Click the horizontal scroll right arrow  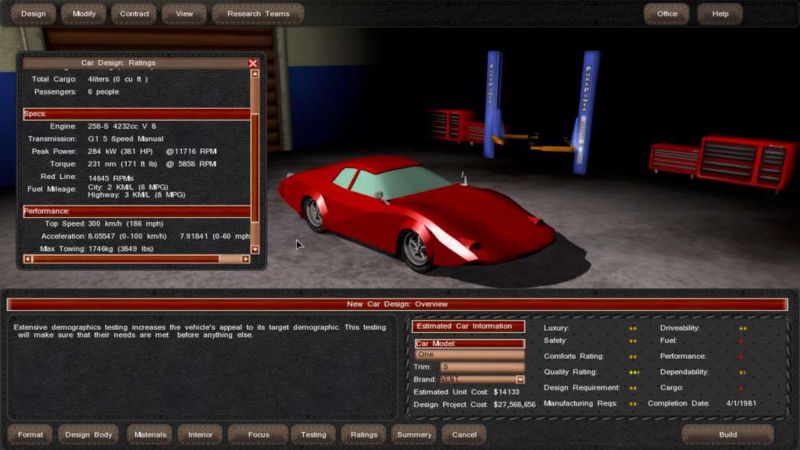point(245,259)
